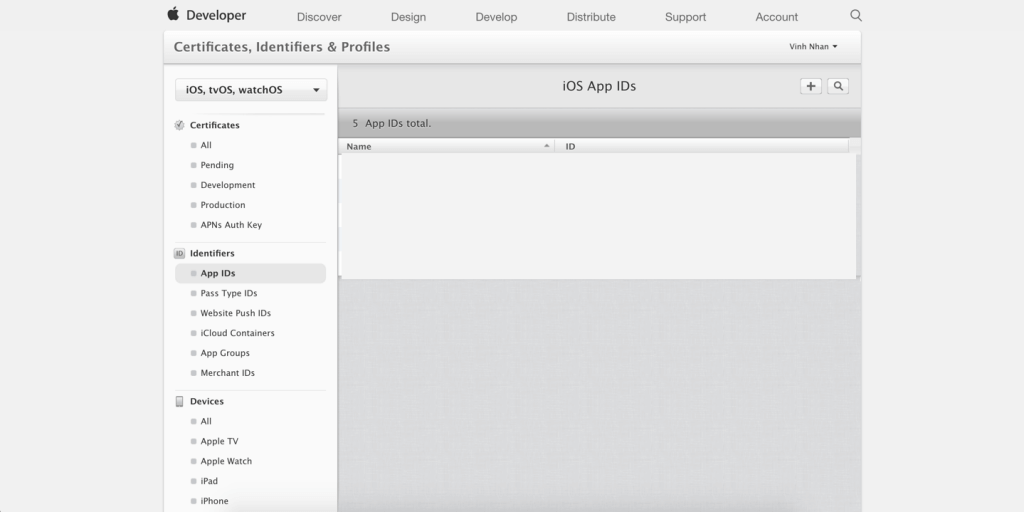This screenshot has height=512, width=1024.
Task: Select Apple Watch devices
Action: [x=226, y=461]
